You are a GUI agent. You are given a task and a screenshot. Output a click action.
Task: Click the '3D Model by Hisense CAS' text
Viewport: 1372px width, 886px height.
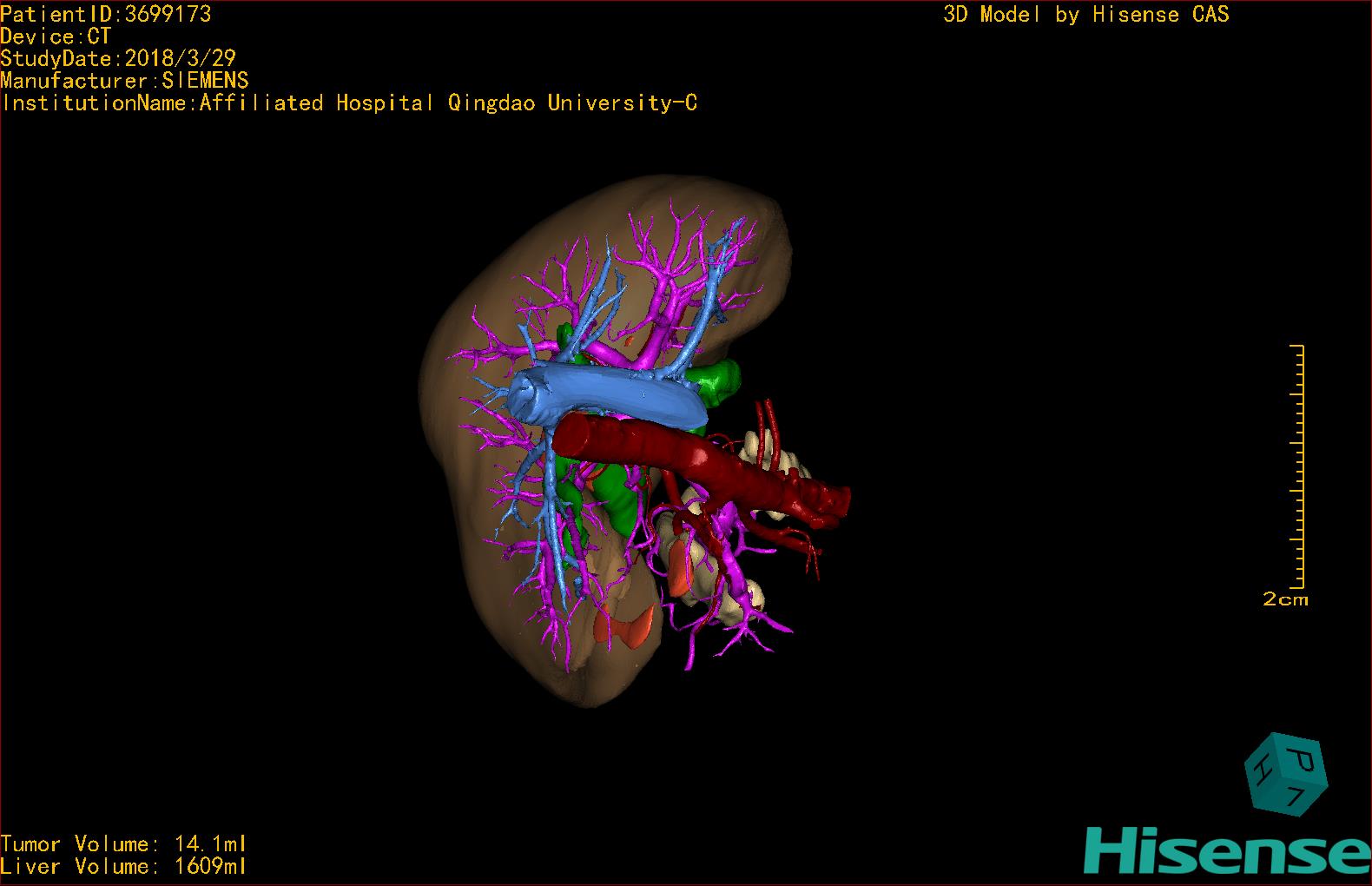1086,14
